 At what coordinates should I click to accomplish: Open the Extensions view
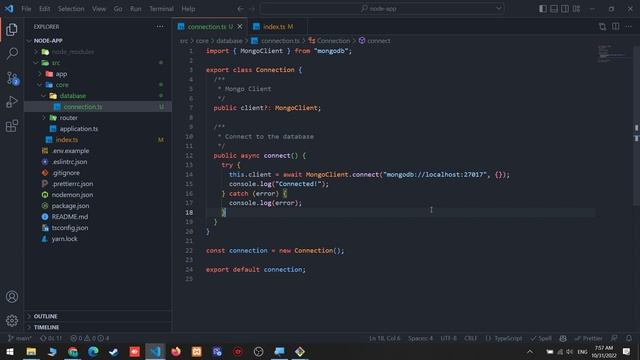point(12,126)
